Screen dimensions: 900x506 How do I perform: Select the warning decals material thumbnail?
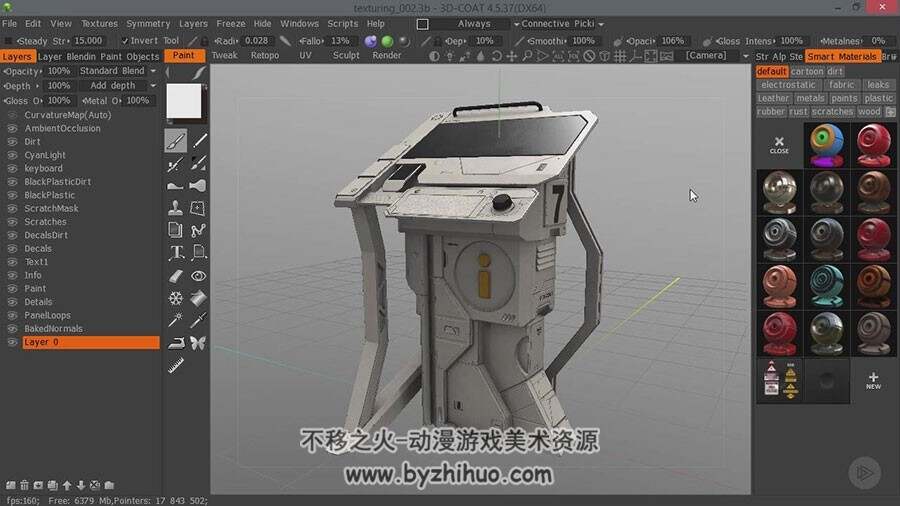(779, 381)
